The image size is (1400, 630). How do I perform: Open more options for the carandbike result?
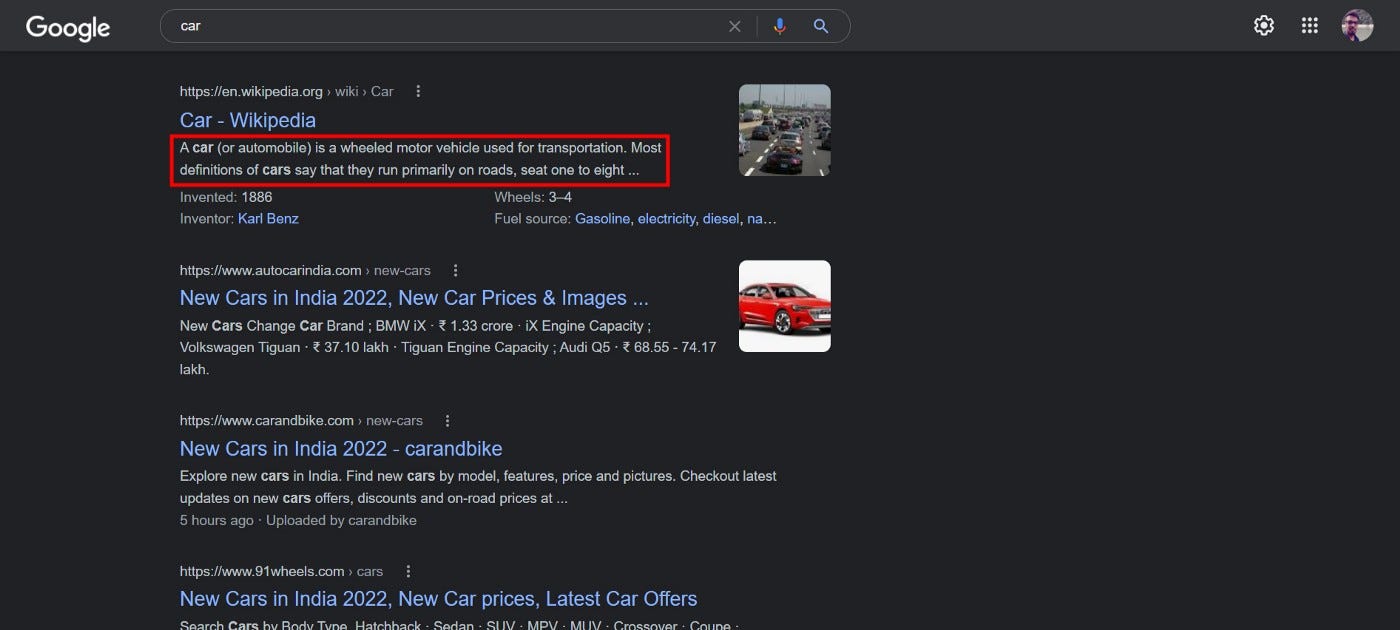[447, 420]
